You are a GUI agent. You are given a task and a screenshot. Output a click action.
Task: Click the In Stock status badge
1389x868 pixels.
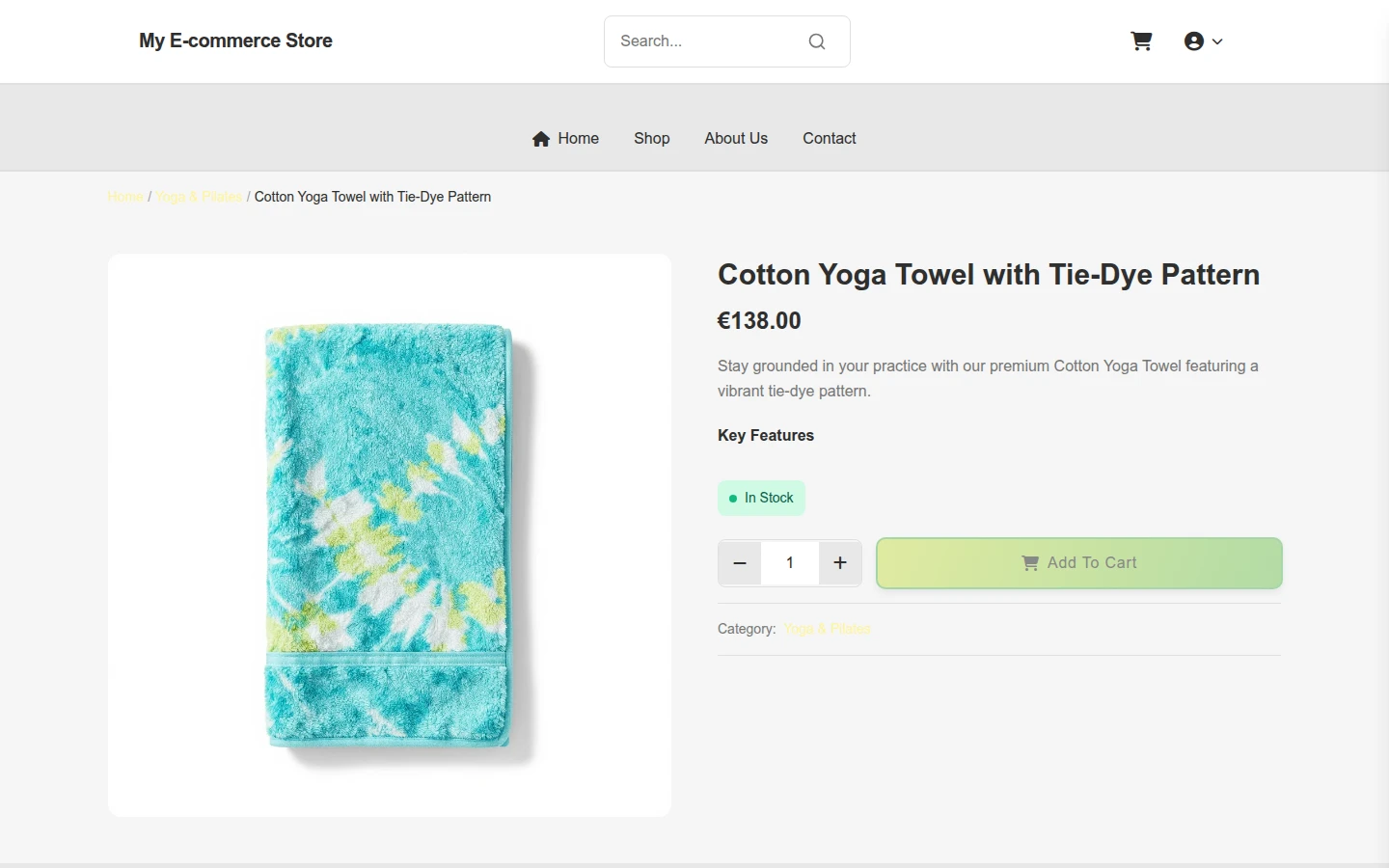[761, 498]
